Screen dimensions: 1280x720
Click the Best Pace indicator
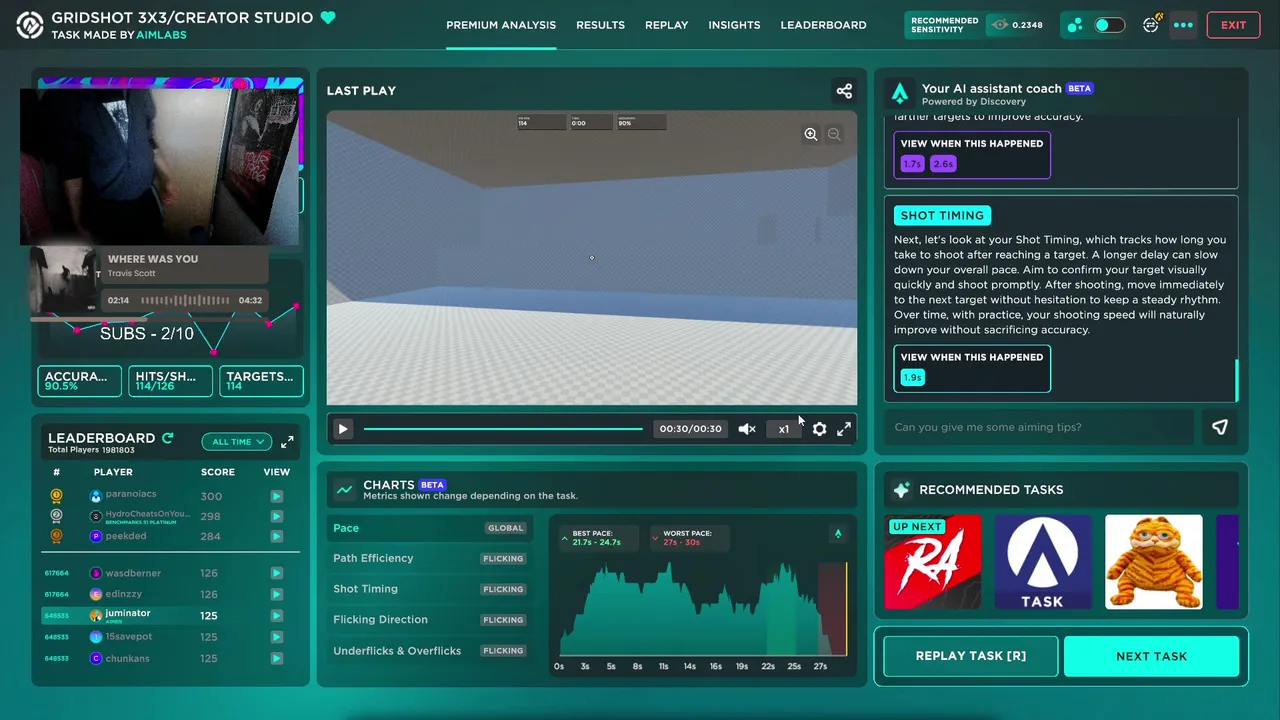coord(599,538)
